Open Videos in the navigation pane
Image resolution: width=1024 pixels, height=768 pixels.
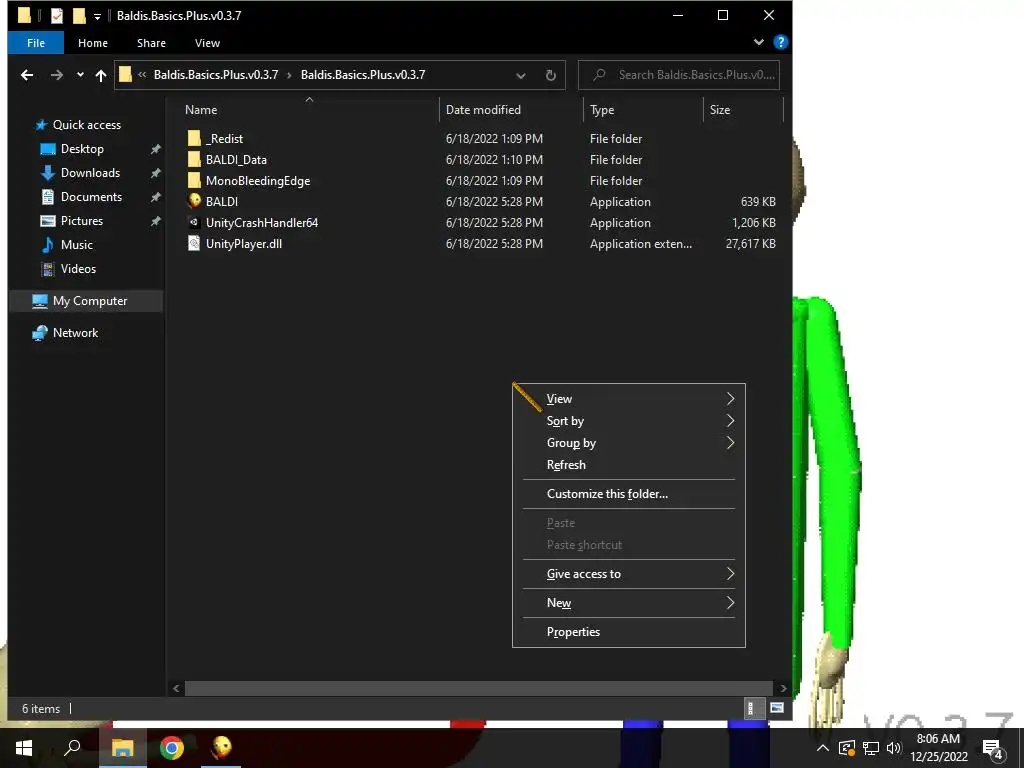[x=78, y=268]
